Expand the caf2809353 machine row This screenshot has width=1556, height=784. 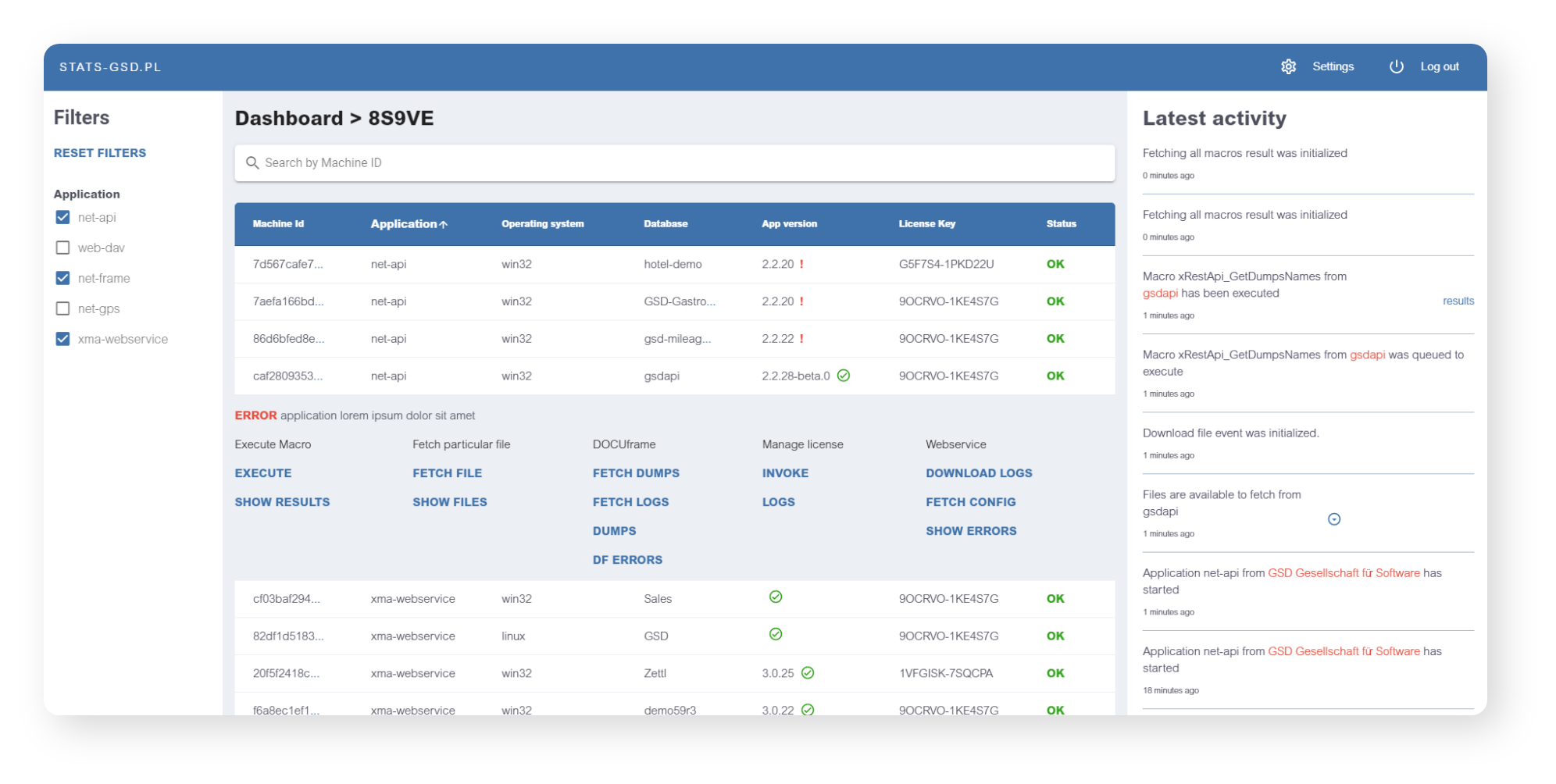pos(674,376)
